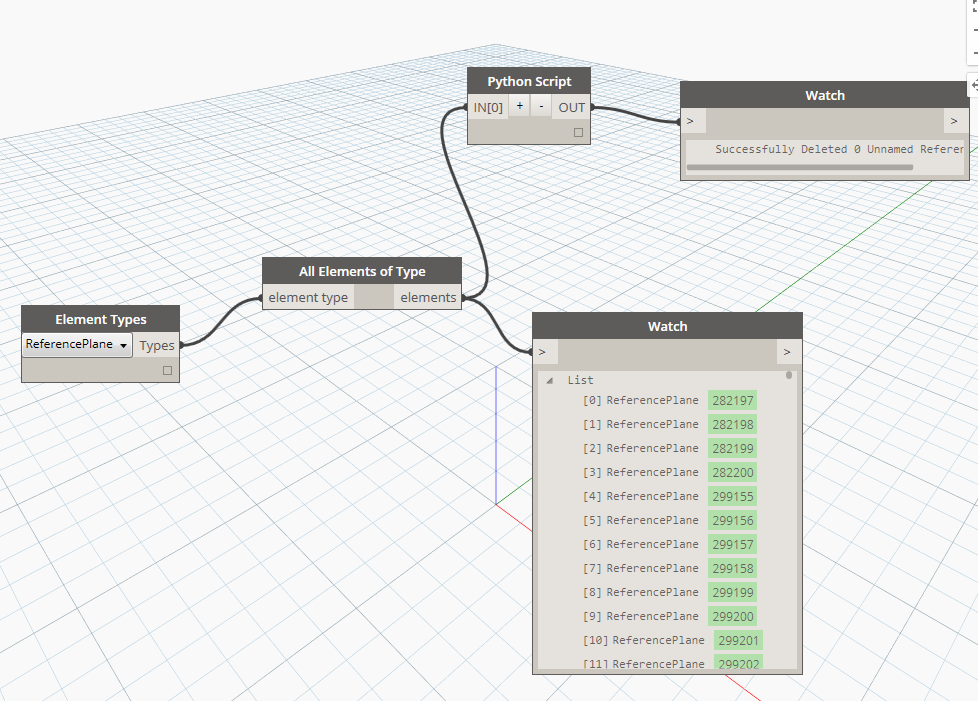Collapse the List tree in the Watch node
Screen dimensions: 978x701
pos(550,380)
